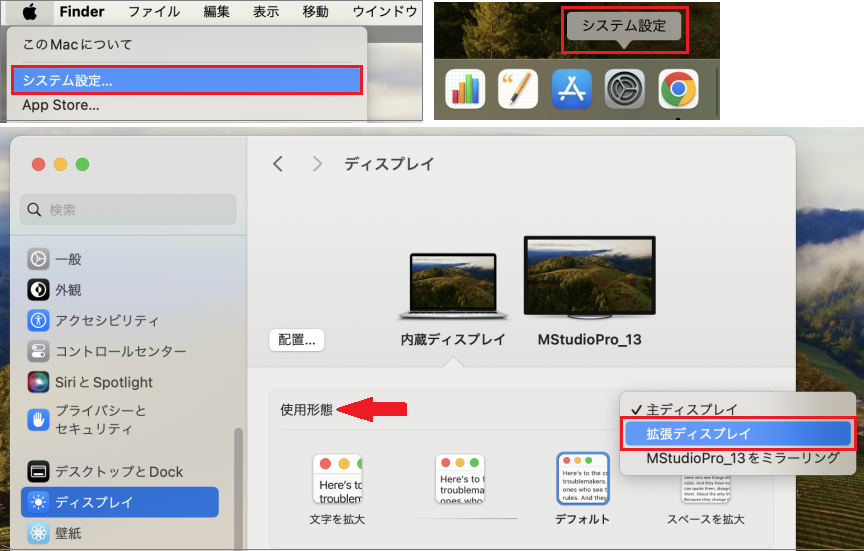The width and height of the screenshot is (864, 551).
Task: Click in the 検索 search field
Action: pyautogui.click(x=128, y=209)
